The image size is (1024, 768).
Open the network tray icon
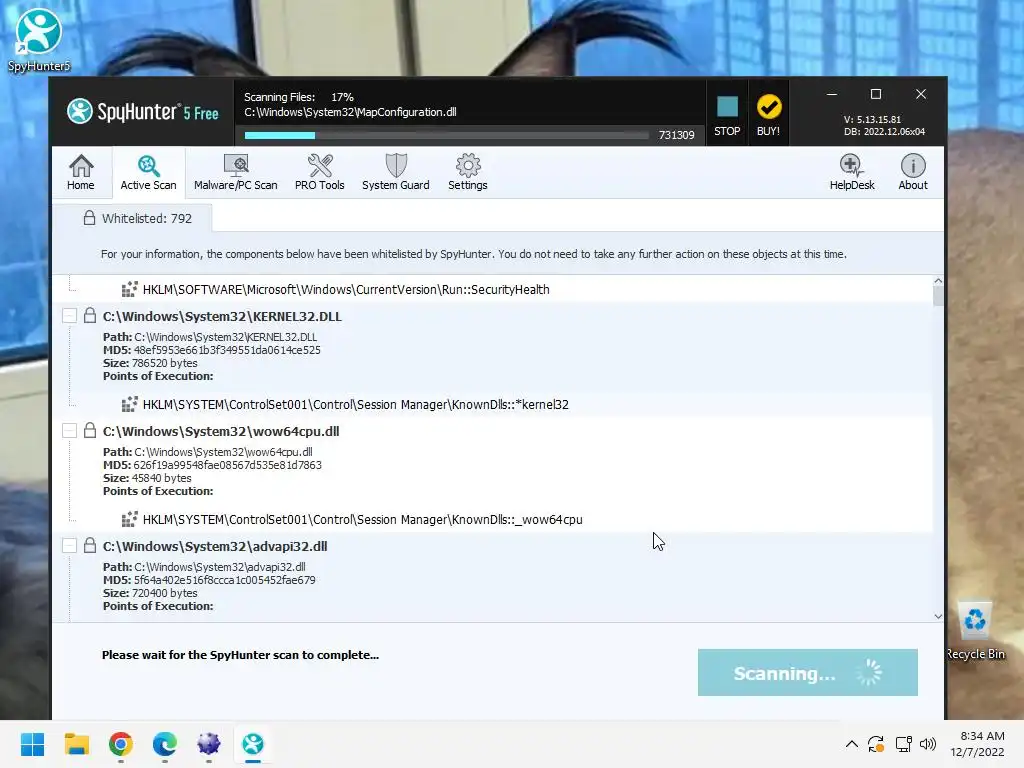(x=903, y=744)
